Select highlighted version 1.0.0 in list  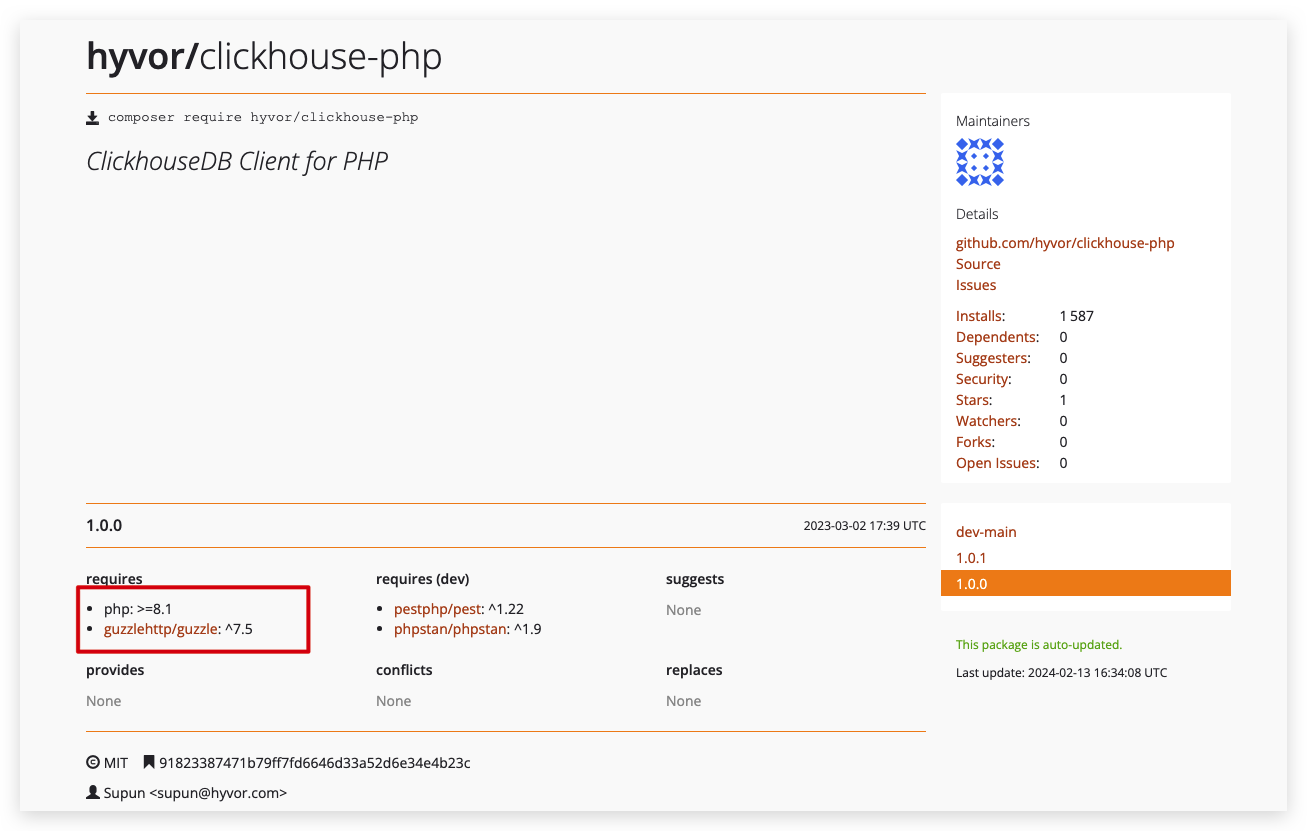point(1086,583)
